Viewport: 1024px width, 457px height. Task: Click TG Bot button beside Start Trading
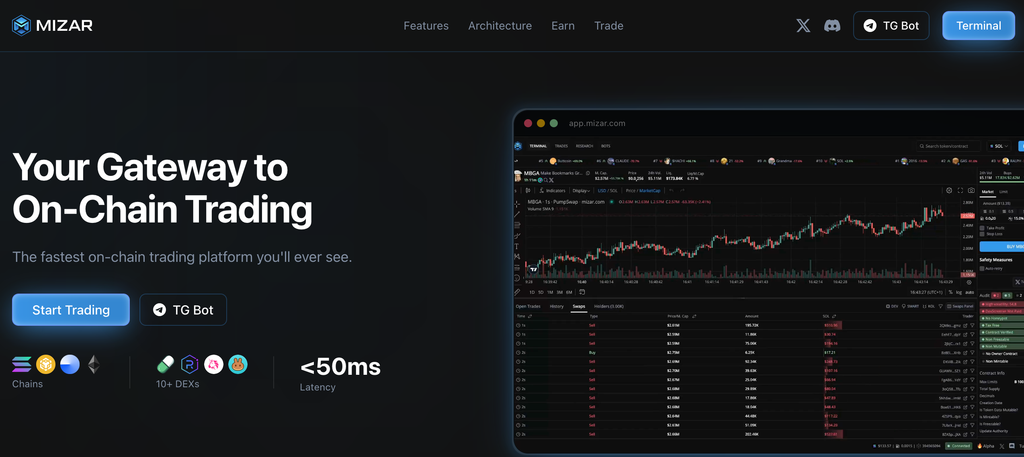coord(183,309)
